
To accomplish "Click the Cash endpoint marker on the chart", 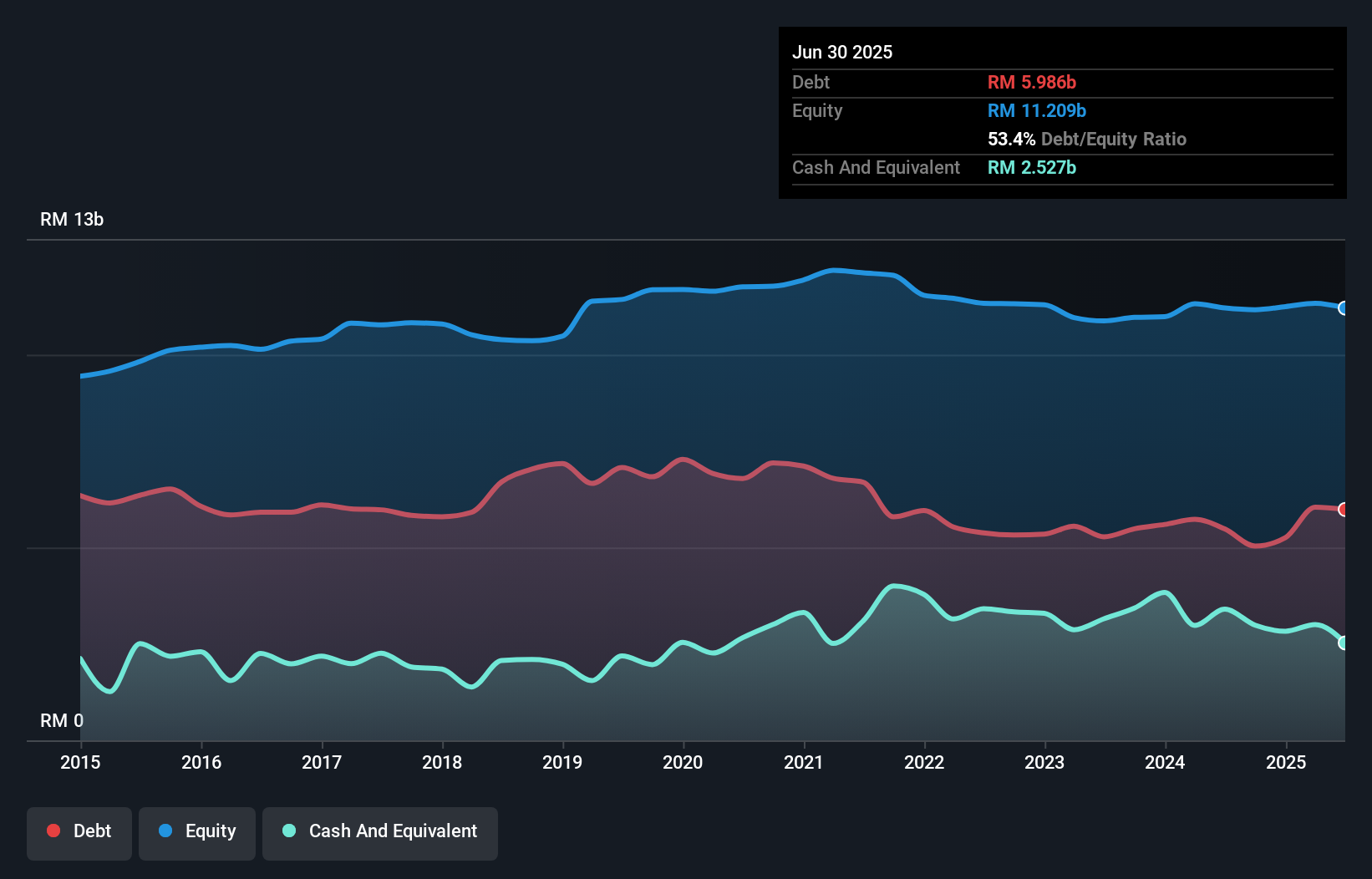I will (x=1344, y=643).
